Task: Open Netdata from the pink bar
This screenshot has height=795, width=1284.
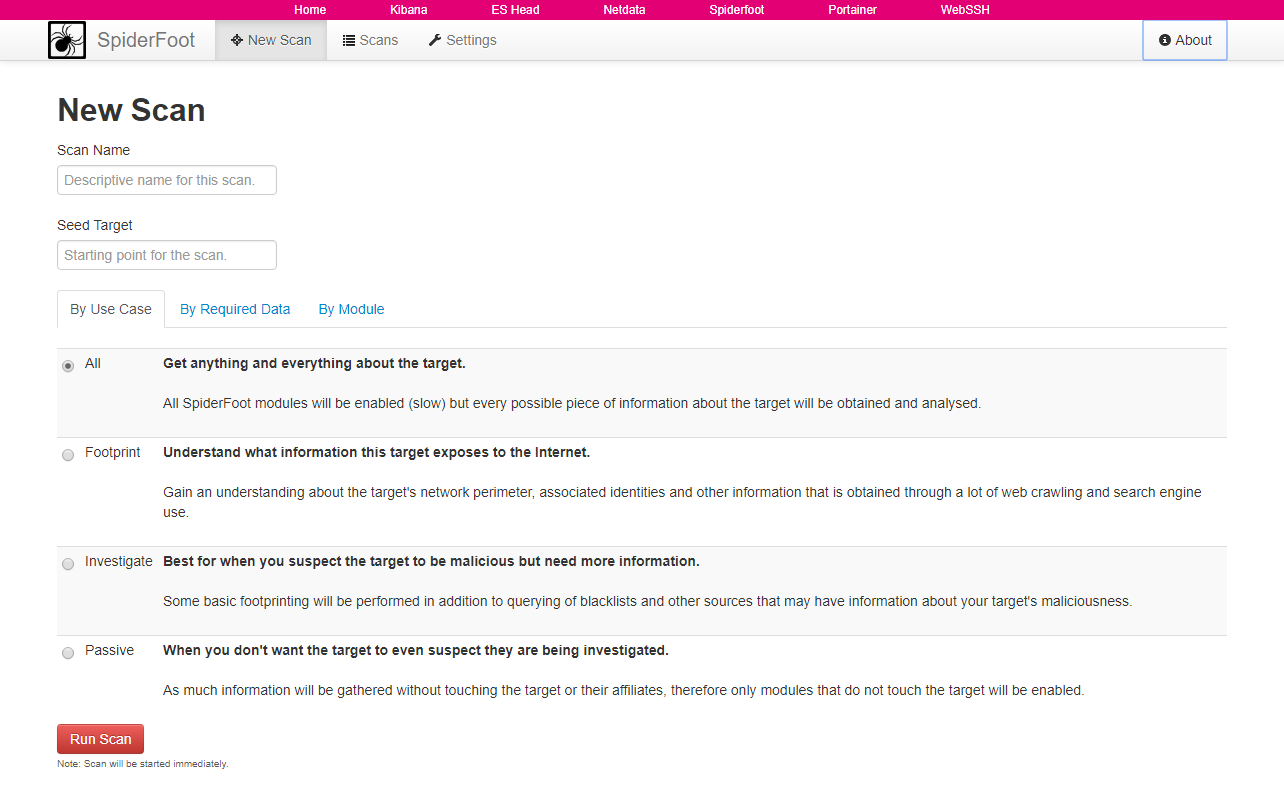Action: click(x=624, y=10)
